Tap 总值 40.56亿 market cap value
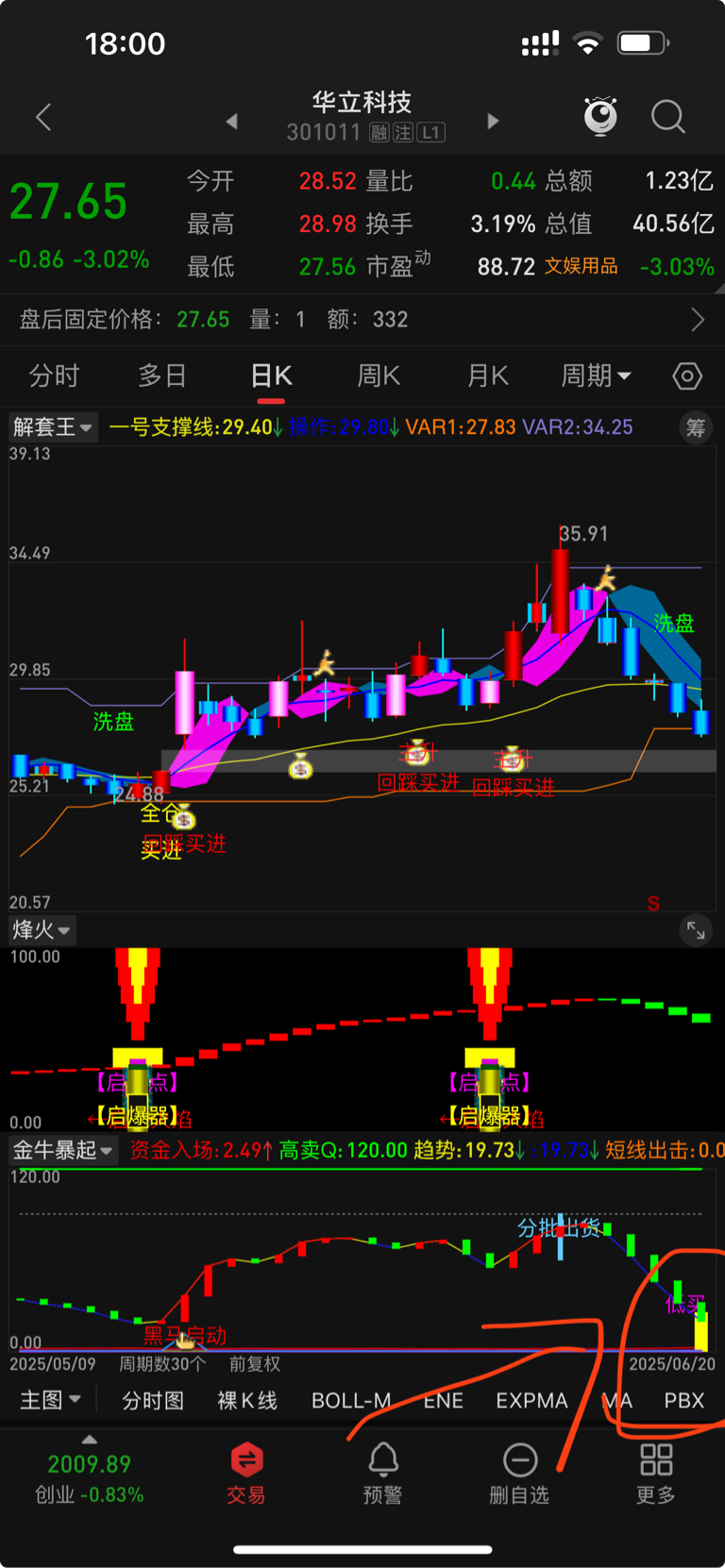This screenshot has height=1568, width=725. (630, 224)
